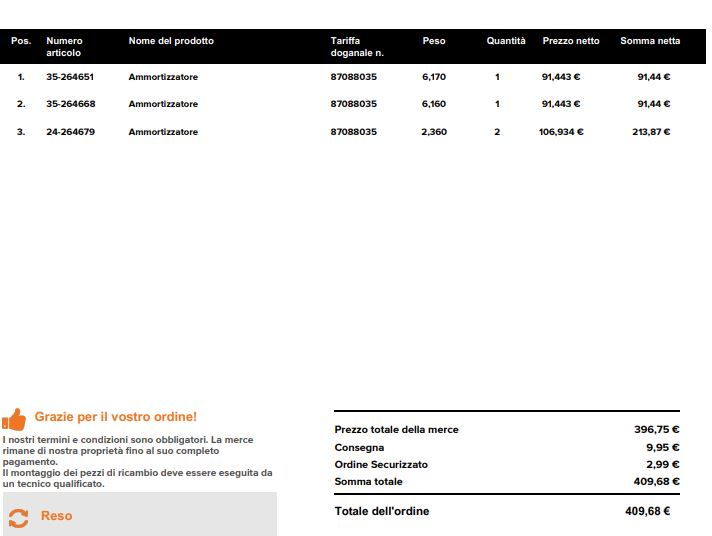
Task: Select net price 91,443 € in row 1
Action: [x=561, y=77]
